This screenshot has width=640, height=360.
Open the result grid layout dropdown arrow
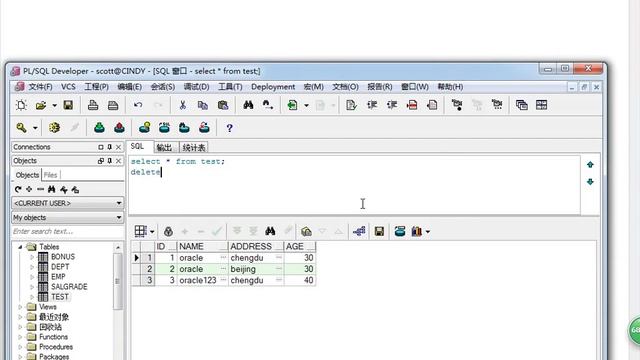tap(152, 232)
